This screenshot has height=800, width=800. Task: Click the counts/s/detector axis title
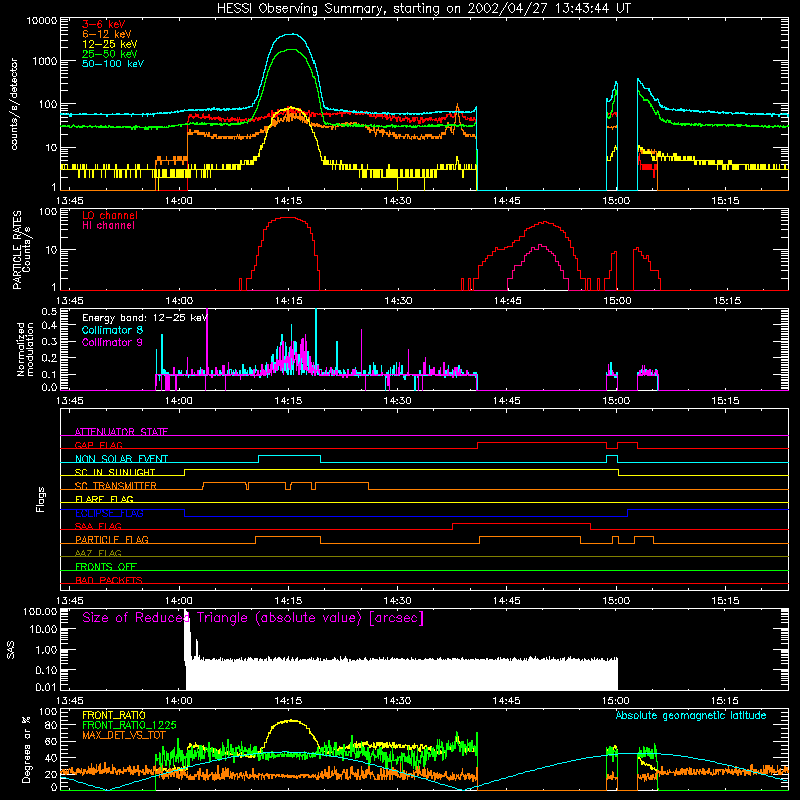(x=14, y=104)
